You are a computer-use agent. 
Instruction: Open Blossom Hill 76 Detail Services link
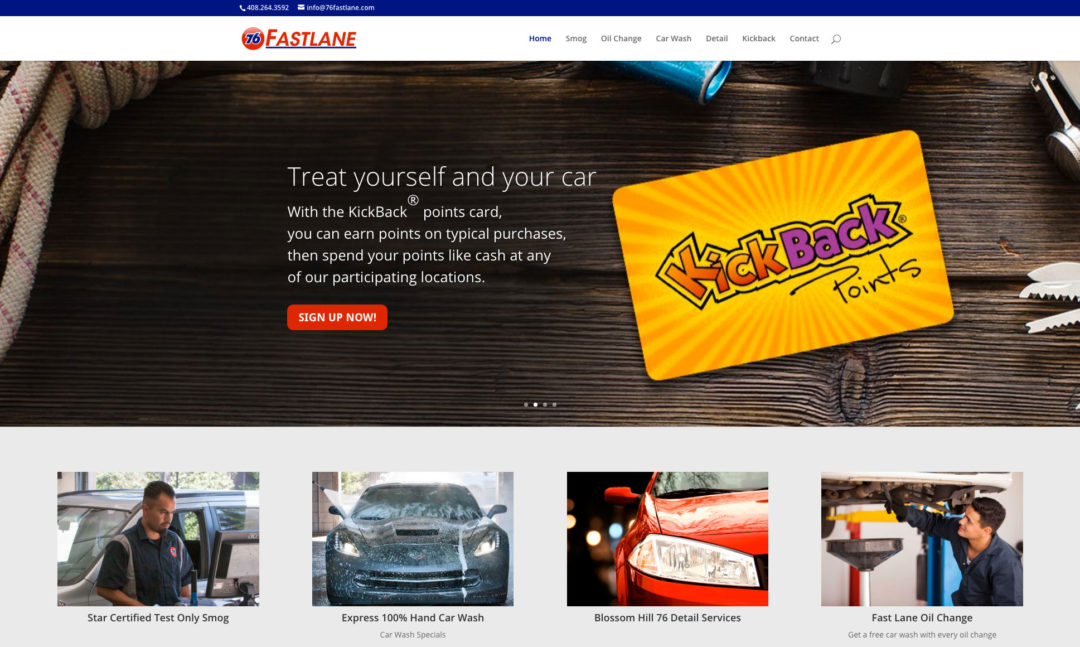coord(667,617)
